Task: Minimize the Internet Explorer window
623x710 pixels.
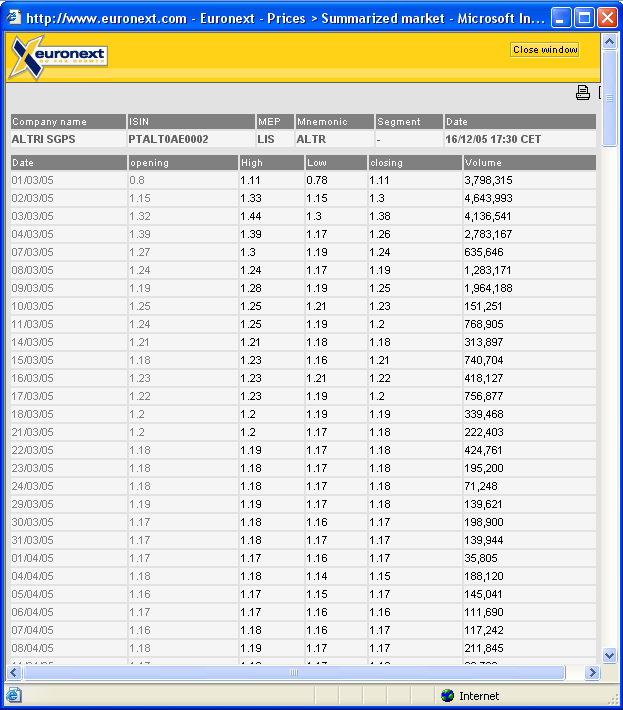Action: click(x=561, y=18)
